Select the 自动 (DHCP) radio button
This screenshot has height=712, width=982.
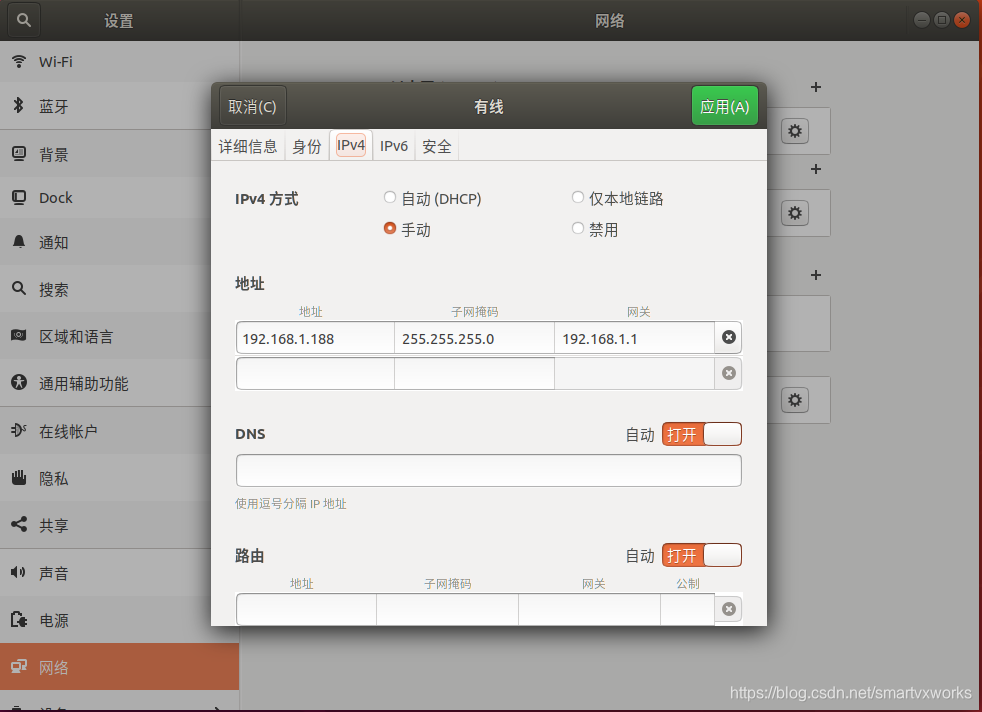(x=389, y=197)
